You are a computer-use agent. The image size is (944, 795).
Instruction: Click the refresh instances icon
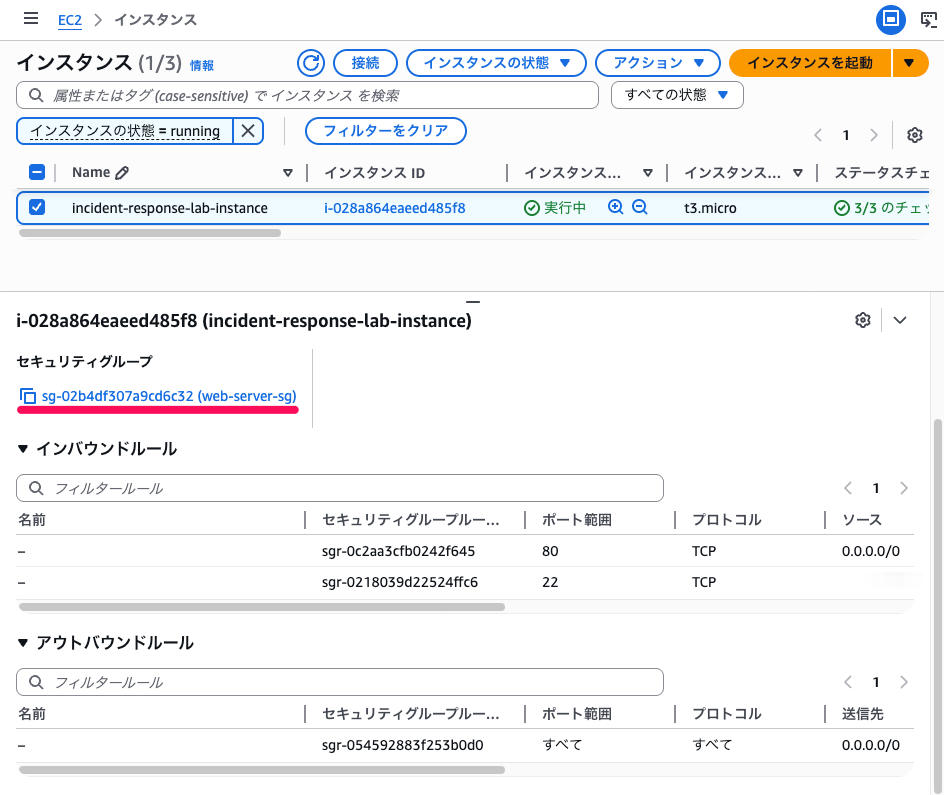coord(311,63)
